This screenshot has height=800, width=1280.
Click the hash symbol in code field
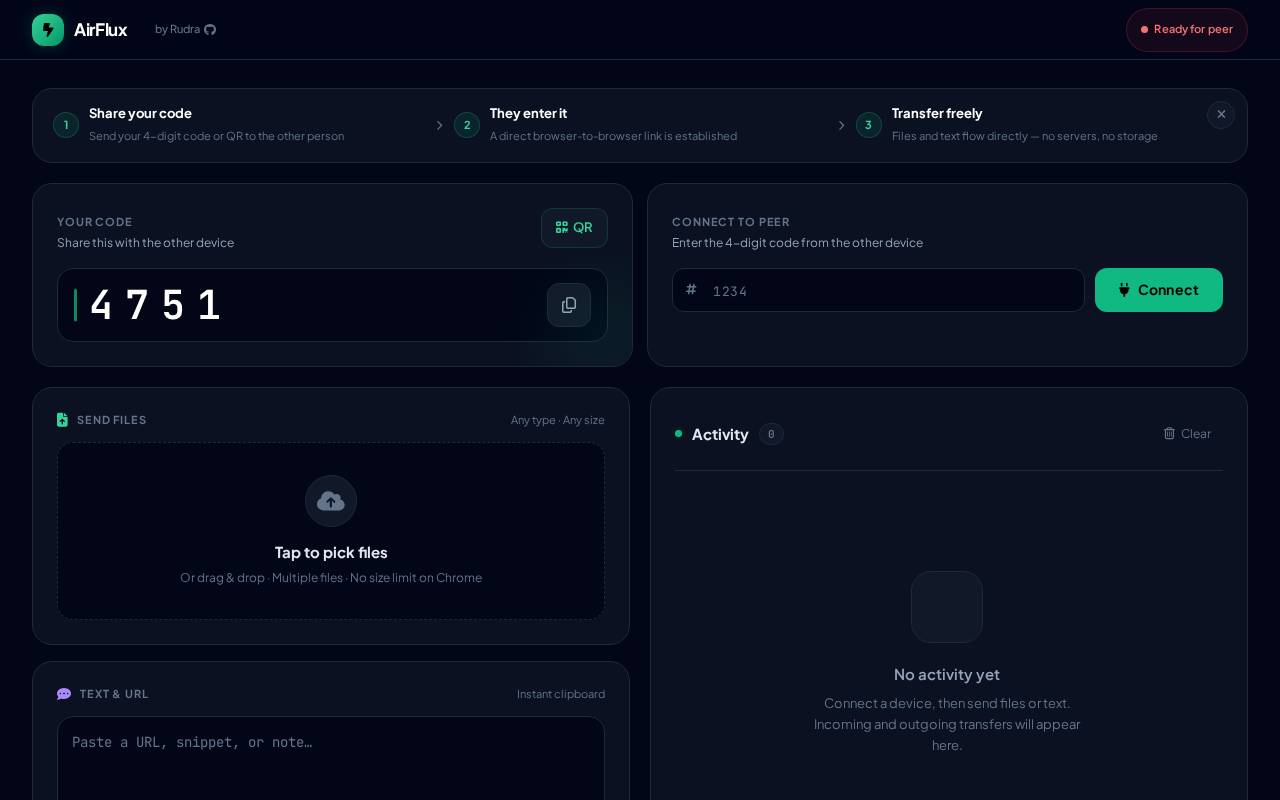pyautogui.click(x=691, y=290)
